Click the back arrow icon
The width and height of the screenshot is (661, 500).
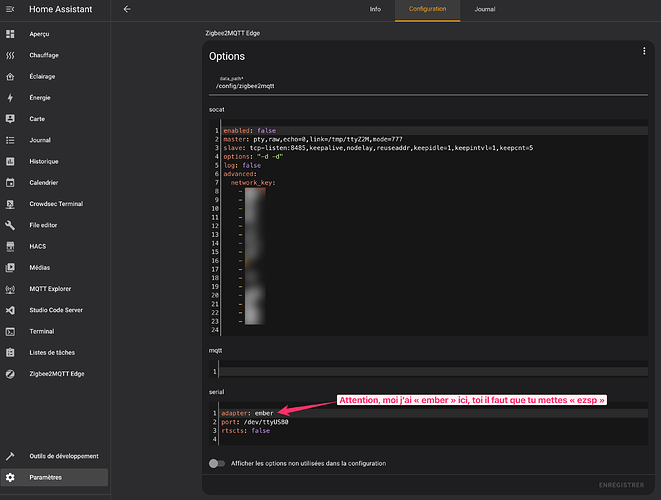click(127, 9)
